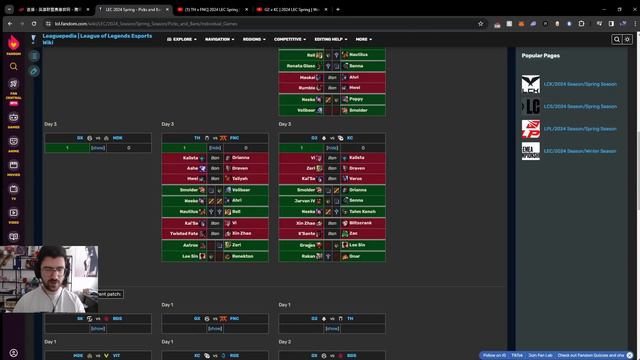Screen dimensions: 640x360
Task: Click the table of contents icon
Action: tap(34, 56)
